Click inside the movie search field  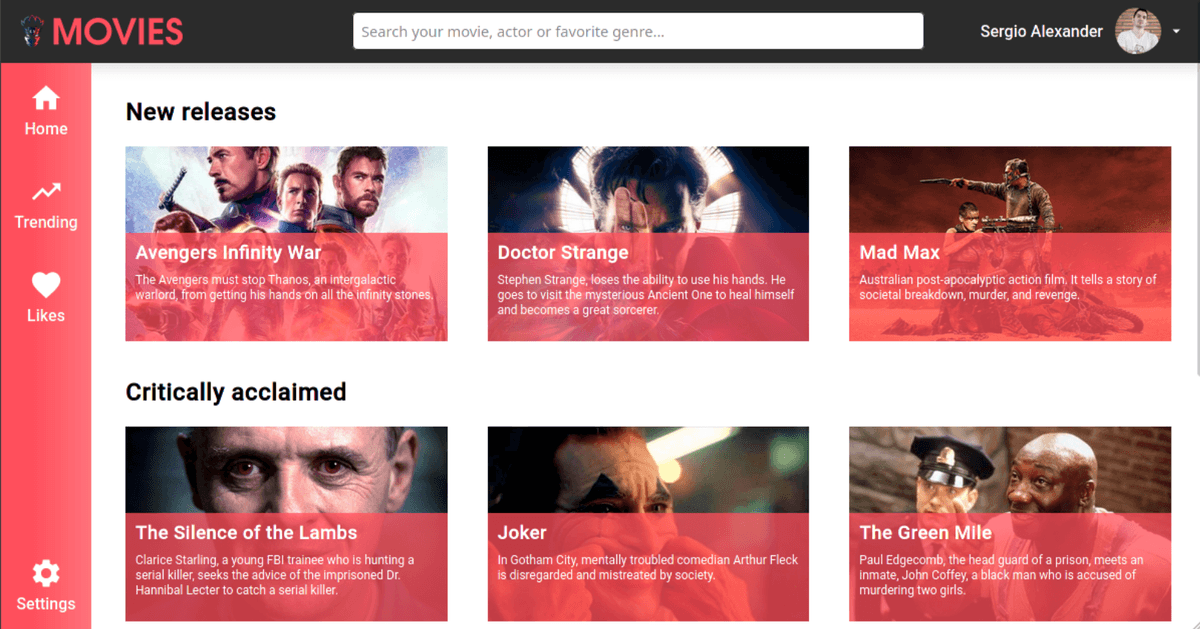638,31
